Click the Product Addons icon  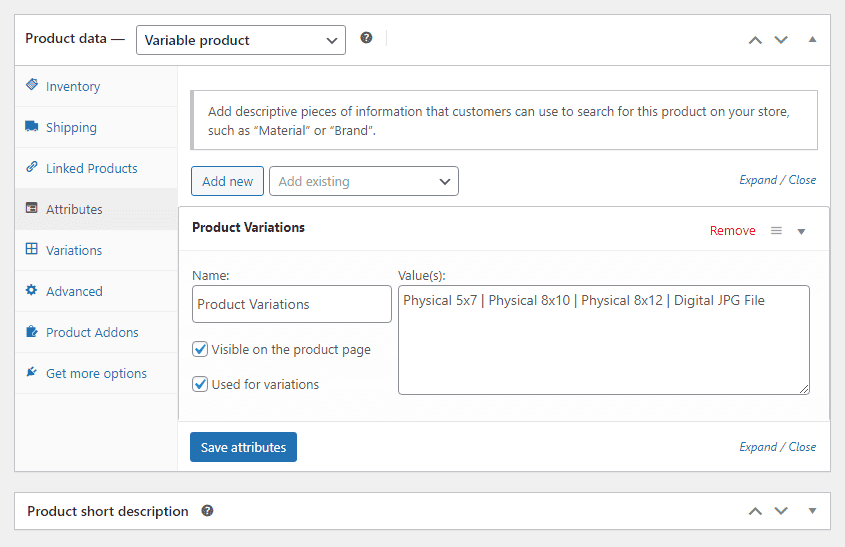click(32, 331)
